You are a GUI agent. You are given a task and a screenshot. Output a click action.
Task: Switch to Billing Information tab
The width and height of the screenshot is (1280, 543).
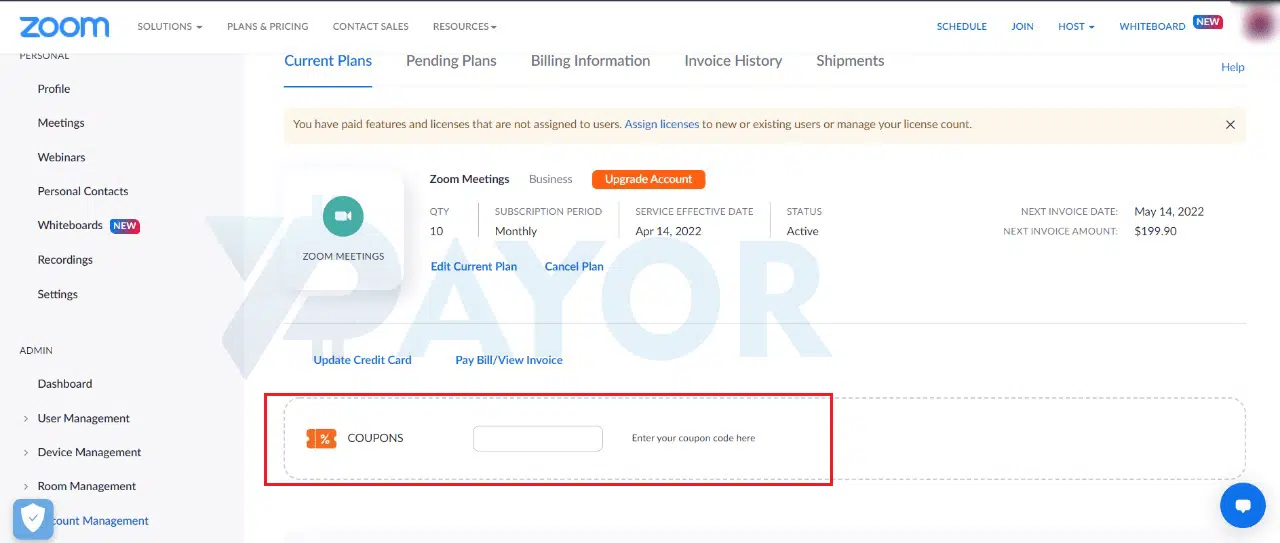590,61
